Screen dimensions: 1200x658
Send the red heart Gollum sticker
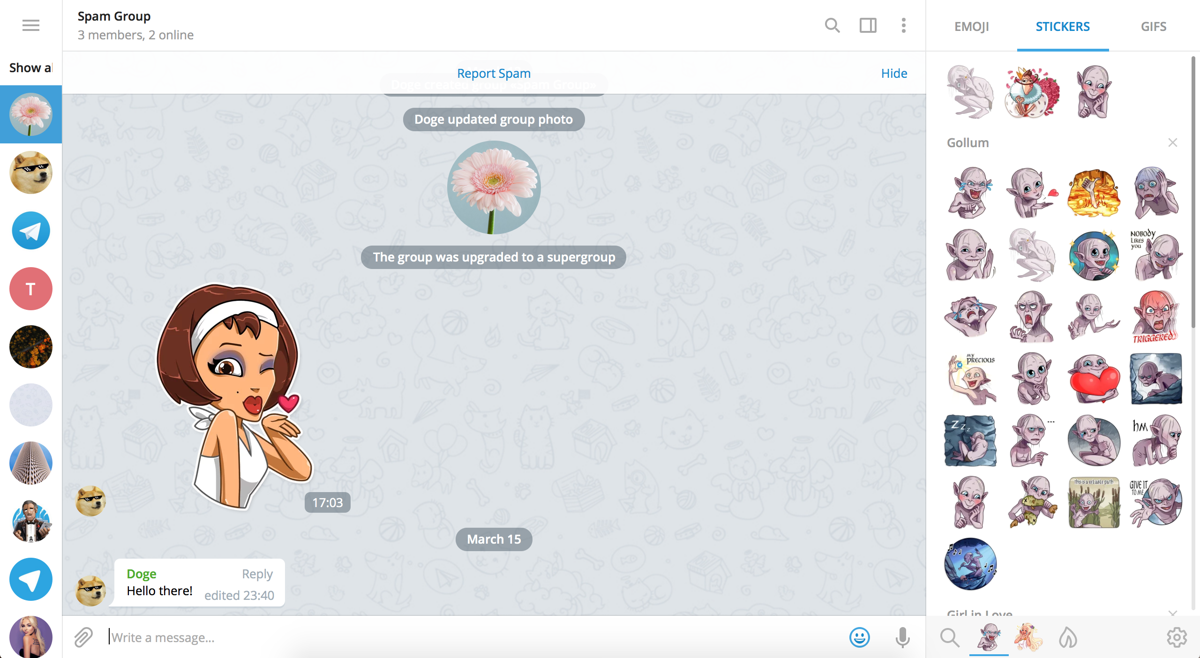1094,378
